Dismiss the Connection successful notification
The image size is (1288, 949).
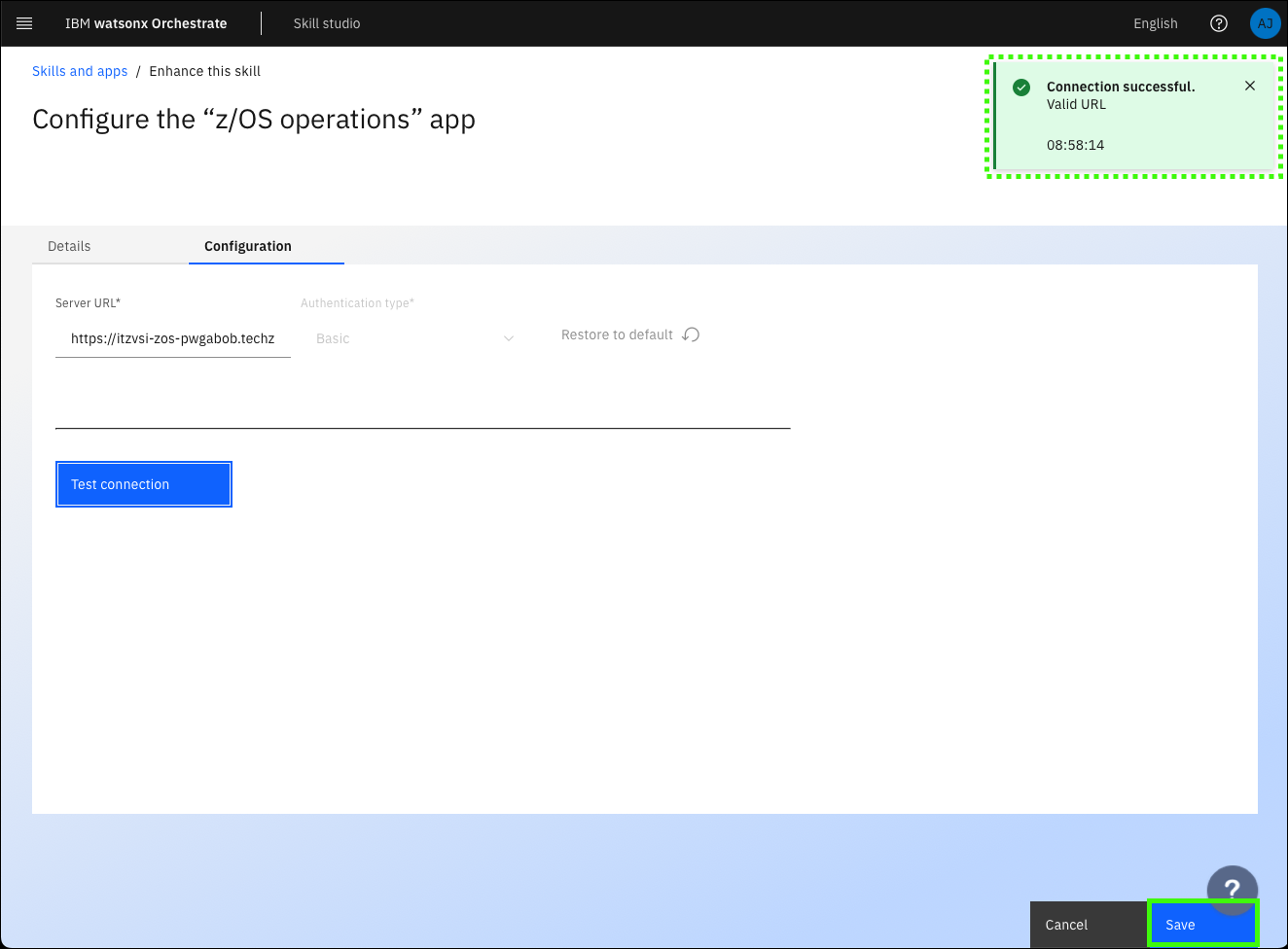(1249, 87)
